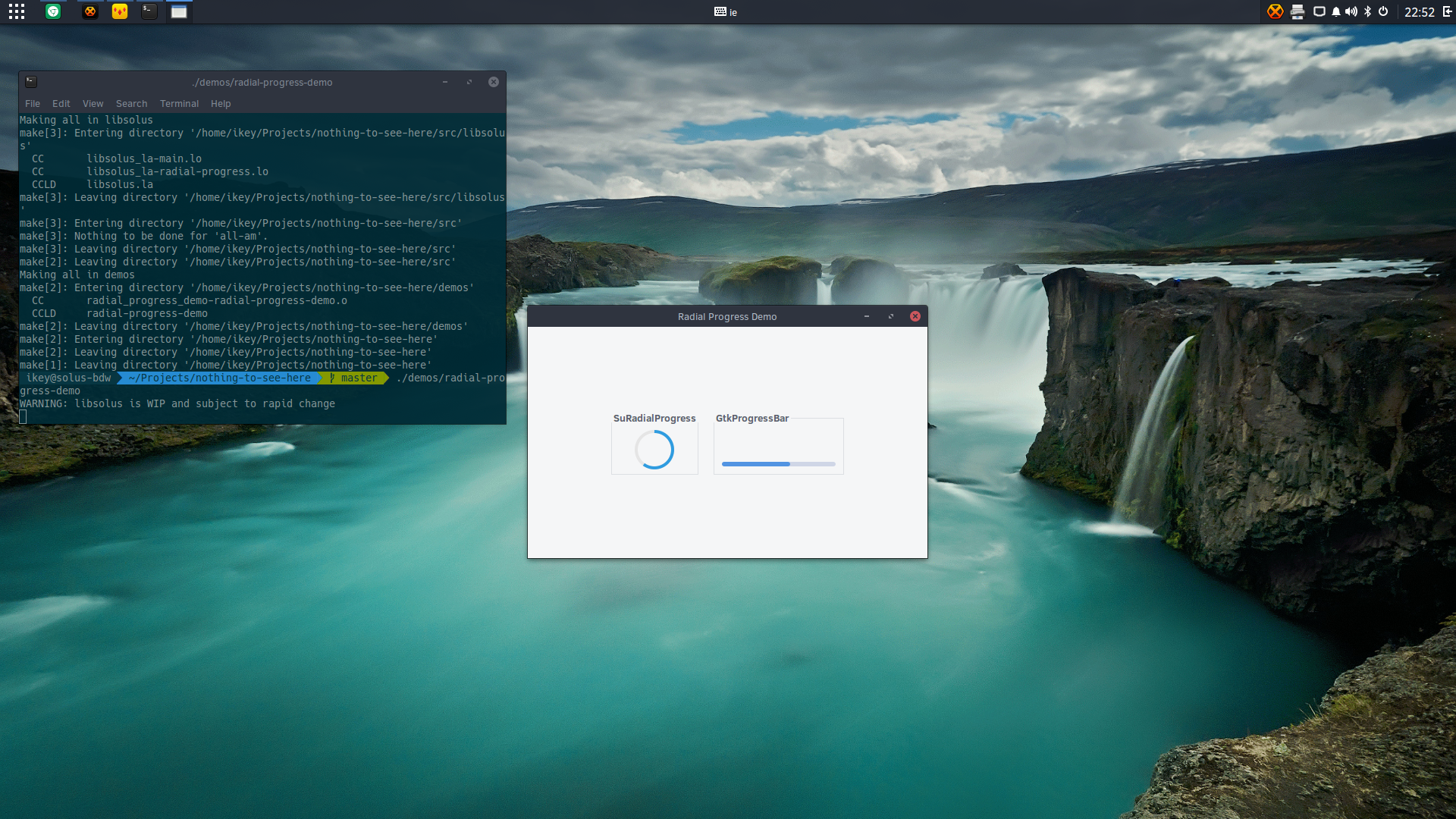Screen dimensions: 1456x819
Task: Click the terminal cursor block
Action: coord(23,416)
